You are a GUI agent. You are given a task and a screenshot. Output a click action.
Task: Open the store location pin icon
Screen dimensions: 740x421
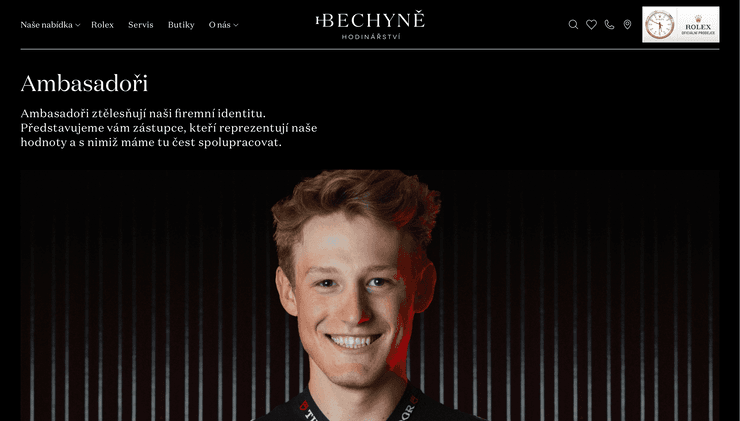pyautogui.click(x=627, y=25)
